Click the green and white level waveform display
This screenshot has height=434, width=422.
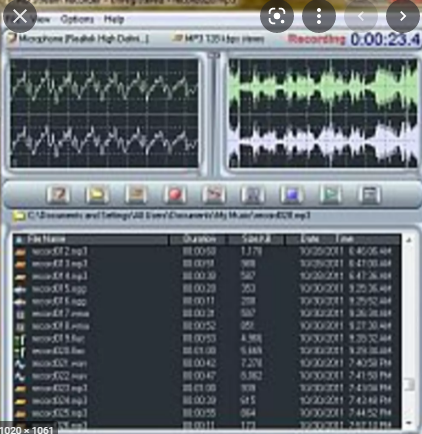[323, 113]
